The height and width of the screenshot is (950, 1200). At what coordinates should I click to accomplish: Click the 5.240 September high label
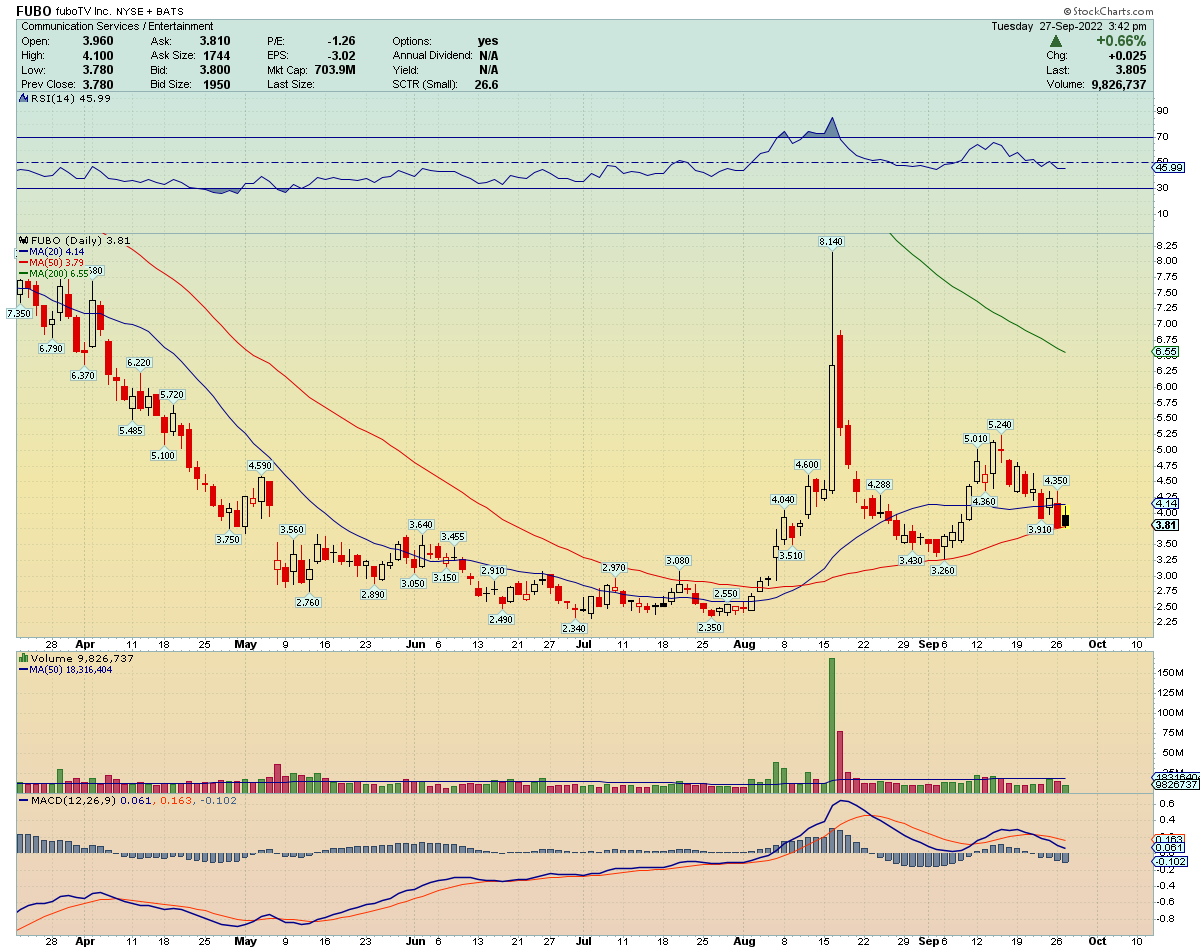(x=1001, y=425)
